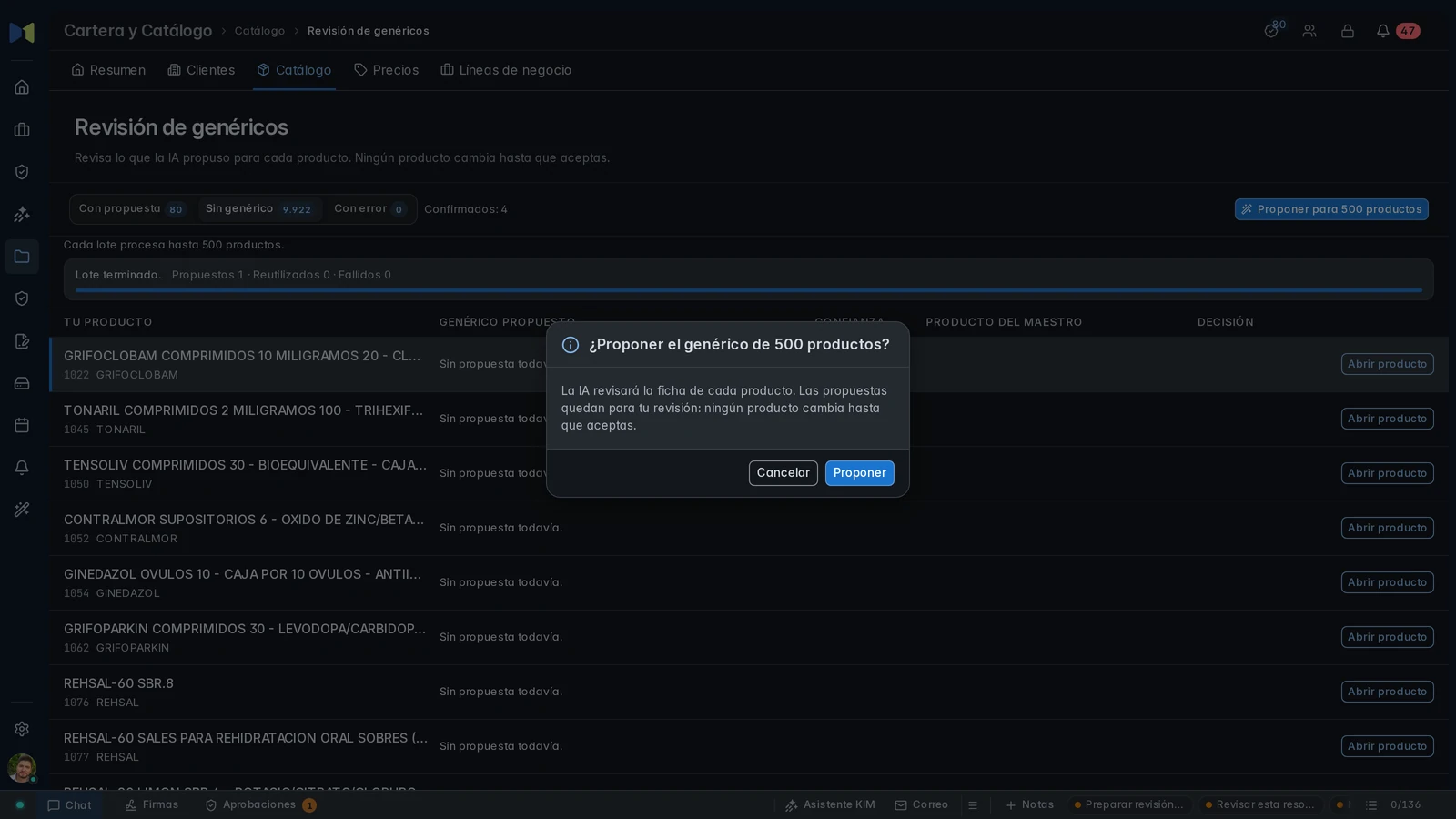Select the Precios tab
This screenshot has height=819, width=1456.
[x=386, y=70]
